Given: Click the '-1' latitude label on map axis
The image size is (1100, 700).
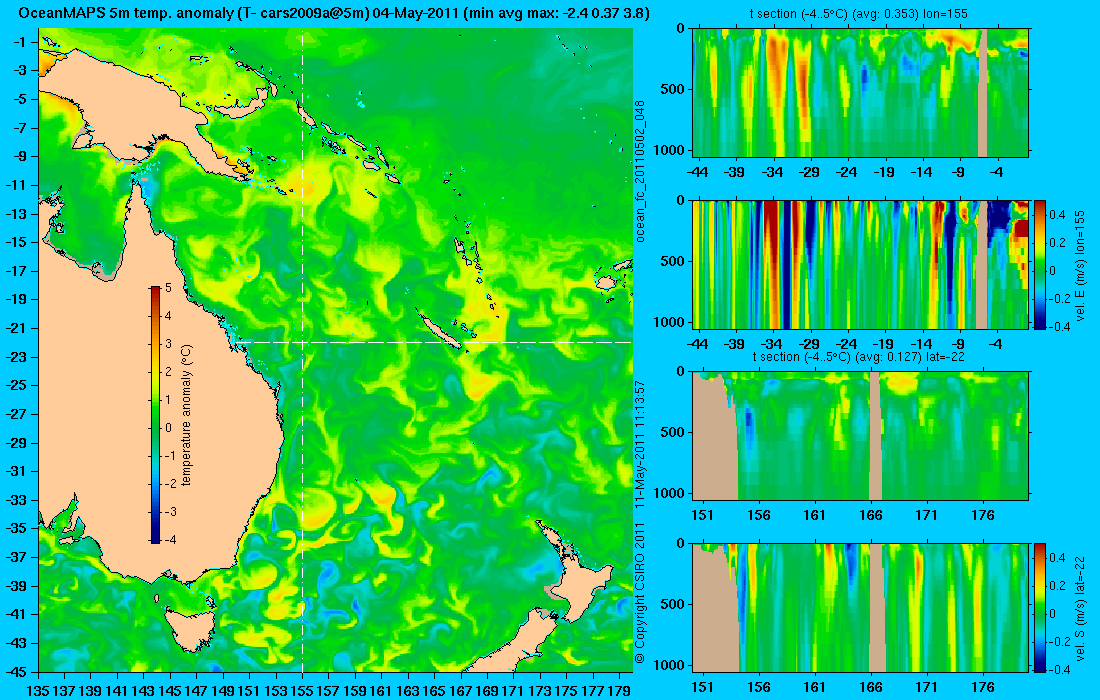Looking at the screenshot, I should [x=21, y=41].
